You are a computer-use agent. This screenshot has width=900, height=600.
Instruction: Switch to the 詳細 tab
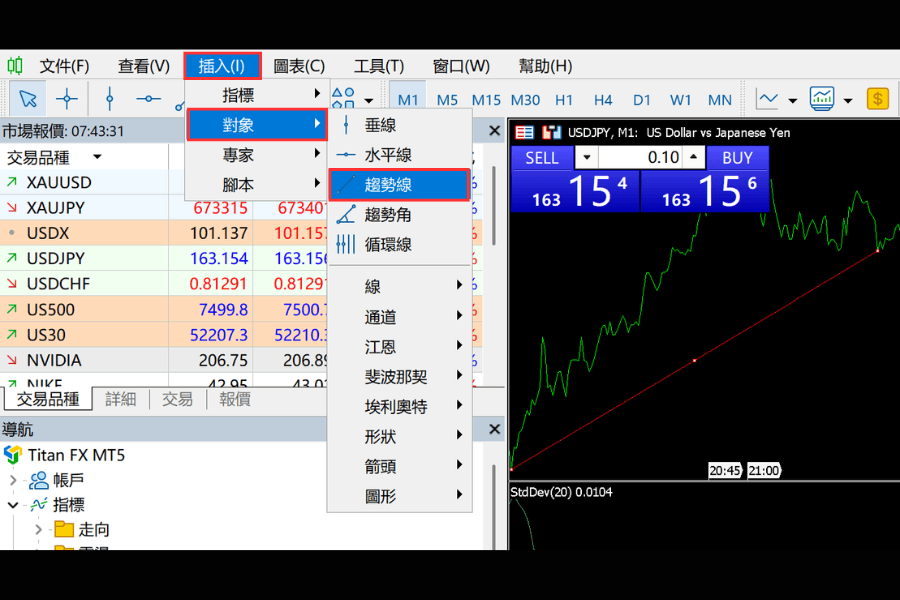[x=121, y=399]
